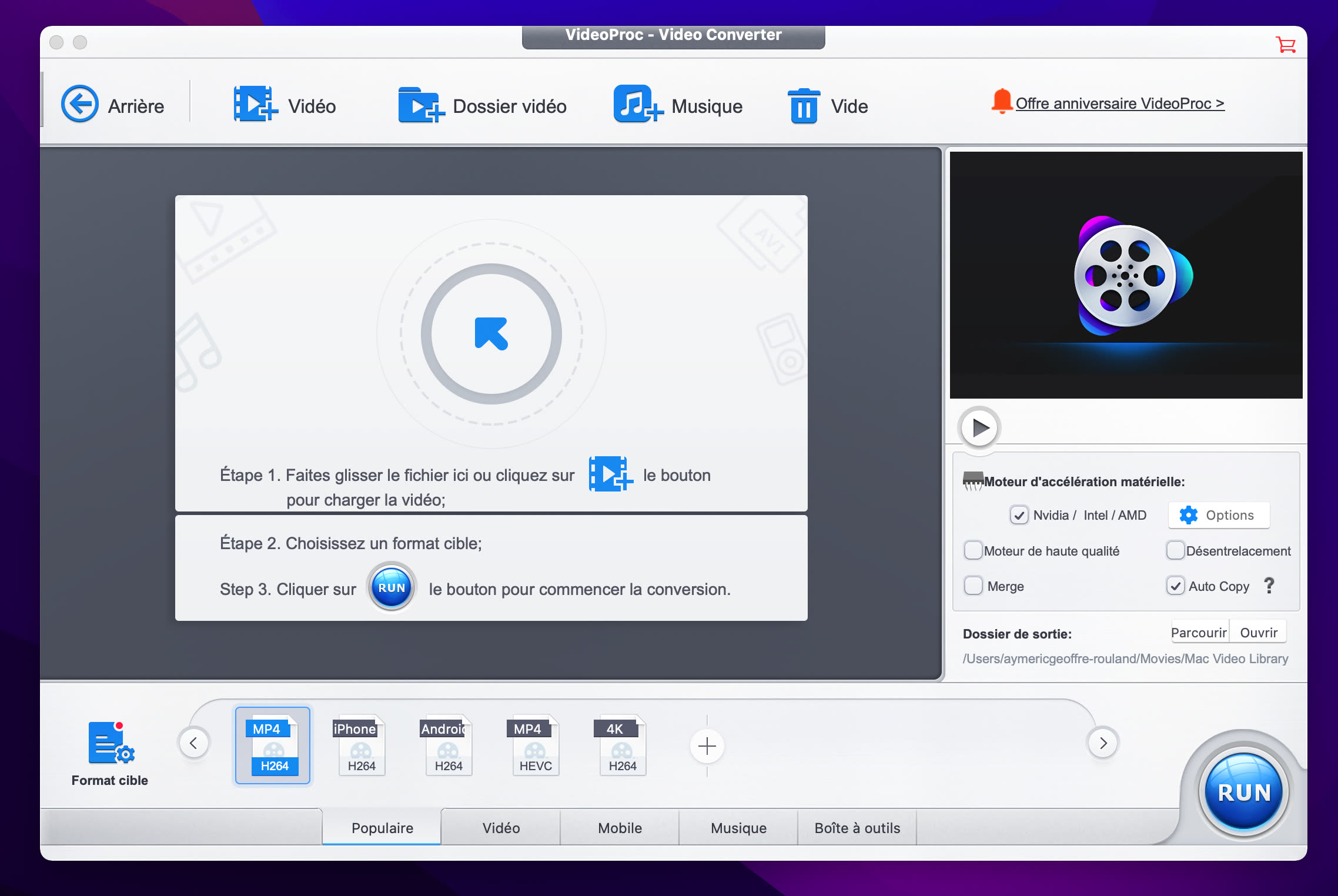The height and width of the screenshot is (896, 1338).
Task: Click Parcourir to choose output folder
Action: [x=1199, y=632]
